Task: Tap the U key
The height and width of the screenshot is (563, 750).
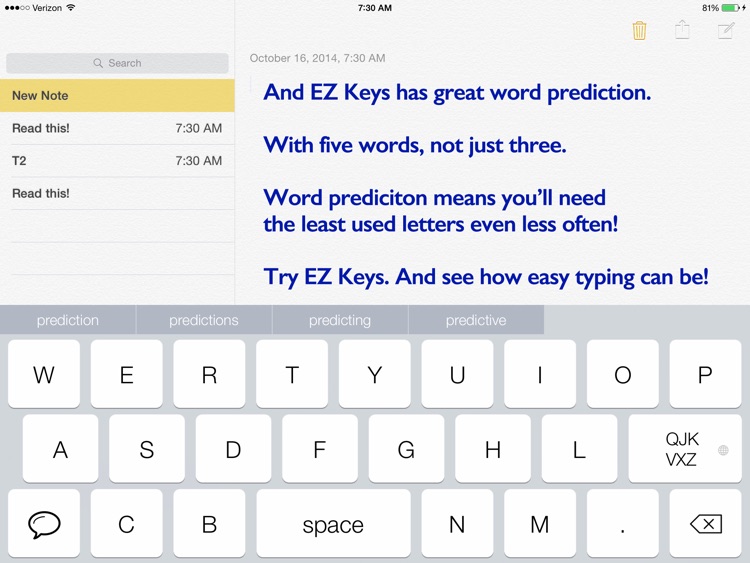Action: pyautogui.click(x=458, y=375)
